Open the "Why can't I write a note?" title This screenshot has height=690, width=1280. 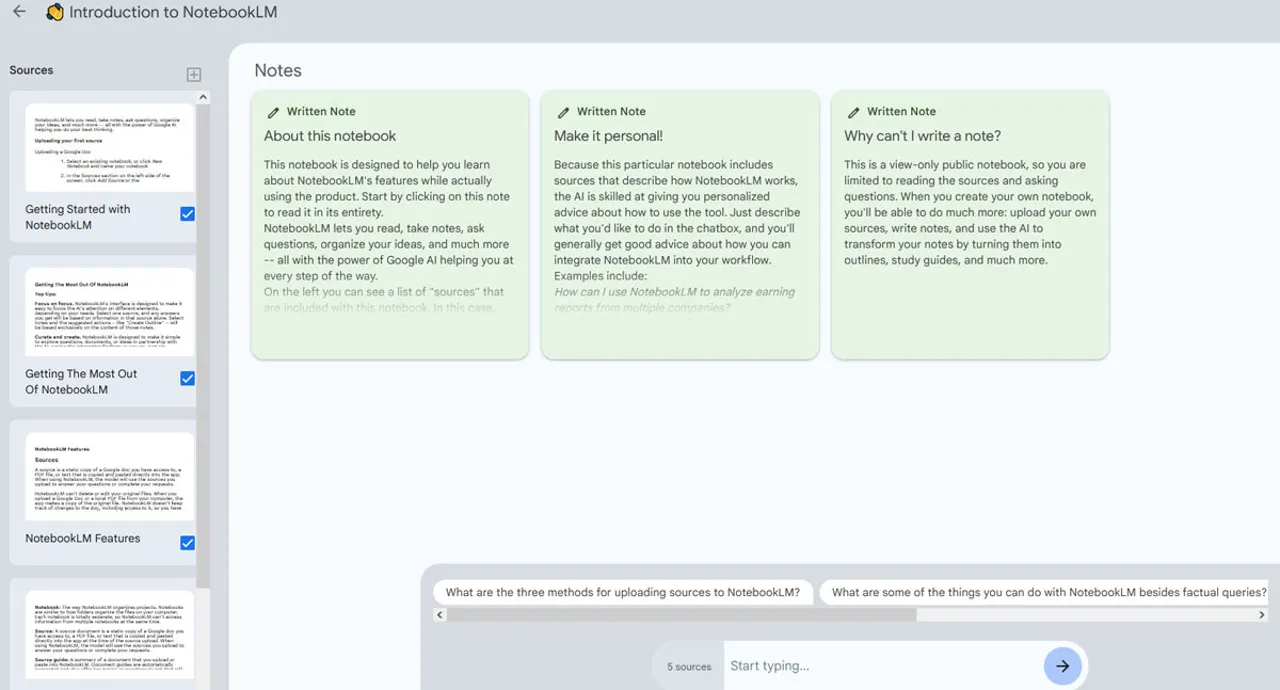(x=922, y=136)
